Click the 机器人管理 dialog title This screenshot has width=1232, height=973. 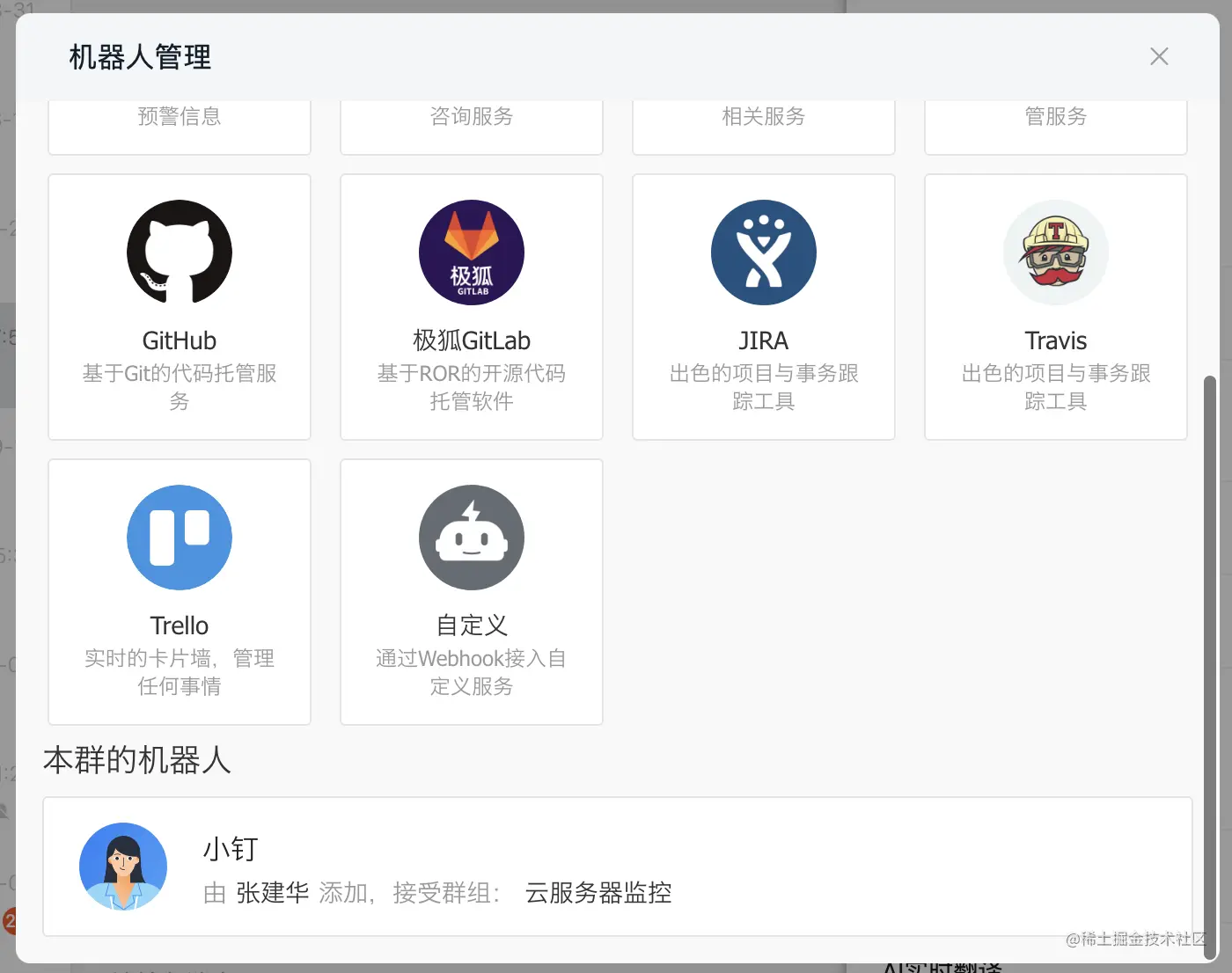click(140, 57)
